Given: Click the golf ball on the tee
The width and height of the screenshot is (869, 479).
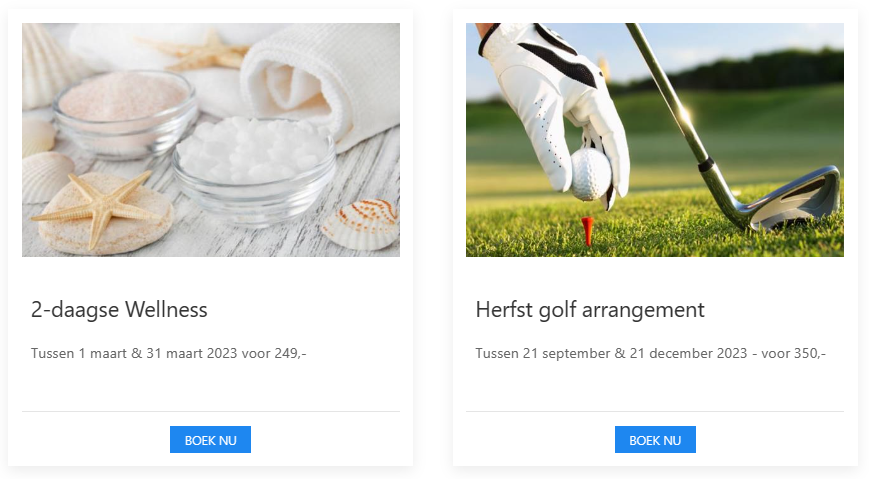Looking at the screenshot, I should point(589,174).
